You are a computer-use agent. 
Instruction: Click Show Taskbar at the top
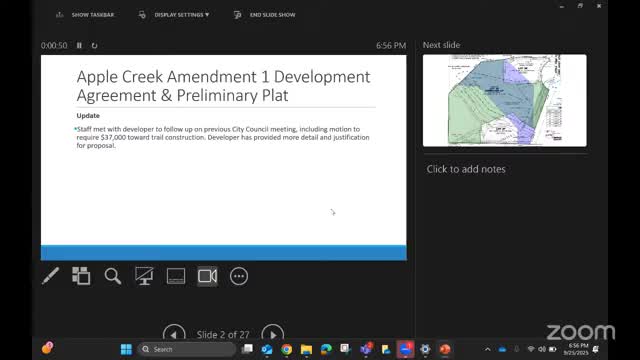click(85, 15)
